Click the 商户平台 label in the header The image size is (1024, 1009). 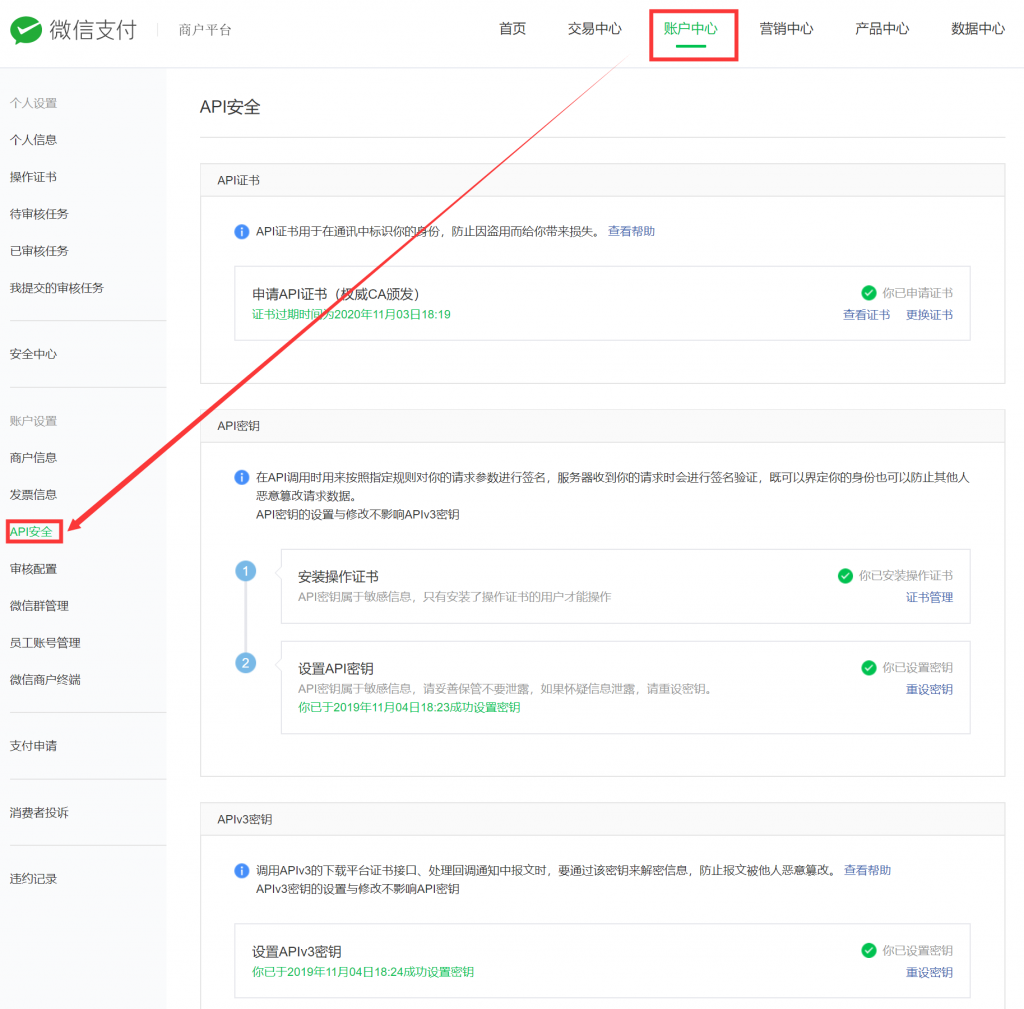(x=205, y=30)
